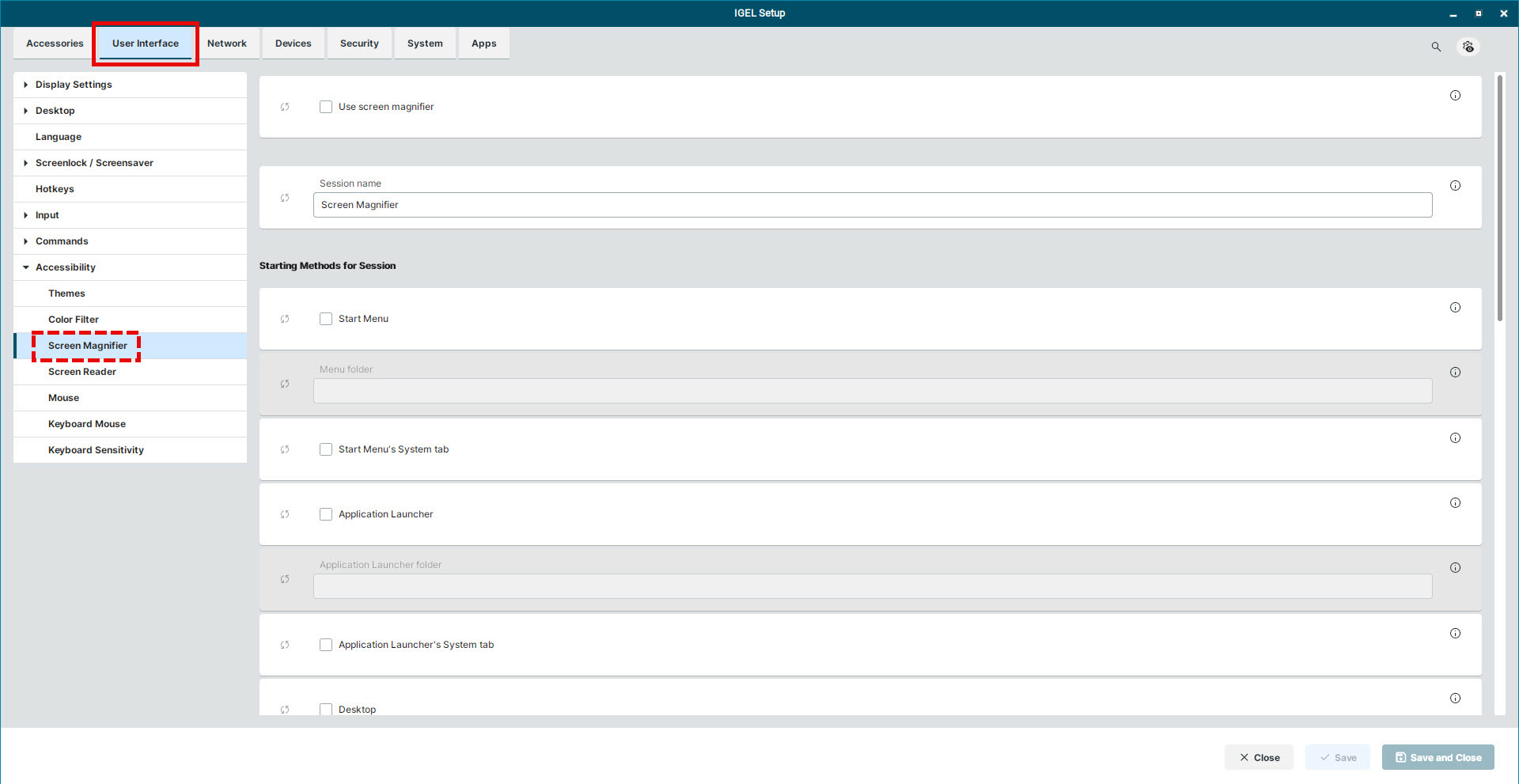Screen dimensions: 1519x784
Task: Click into the Session name text field
Action: (872, 205)
